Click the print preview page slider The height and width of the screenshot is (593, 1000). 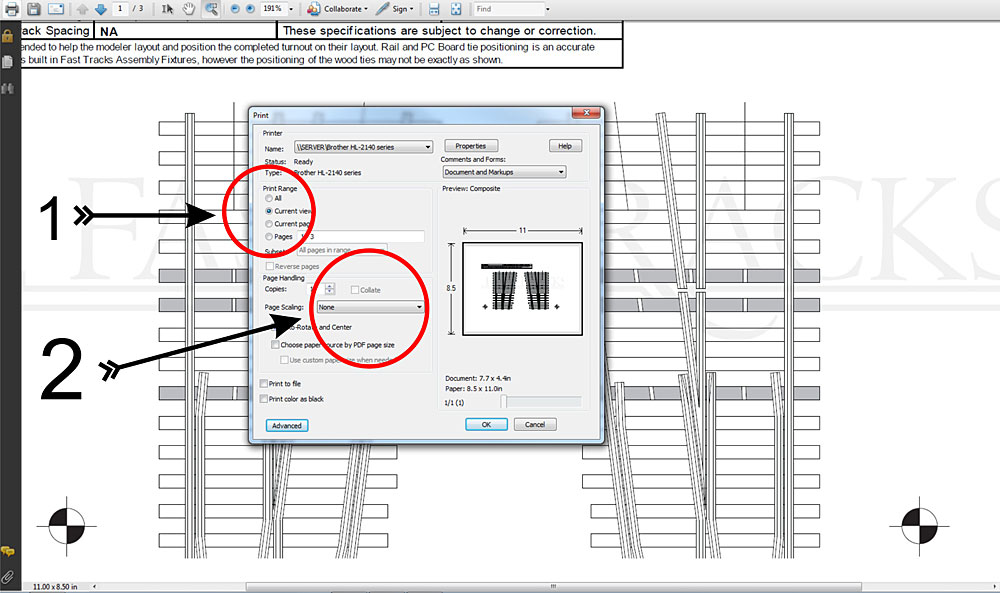[x=505, y=402]
